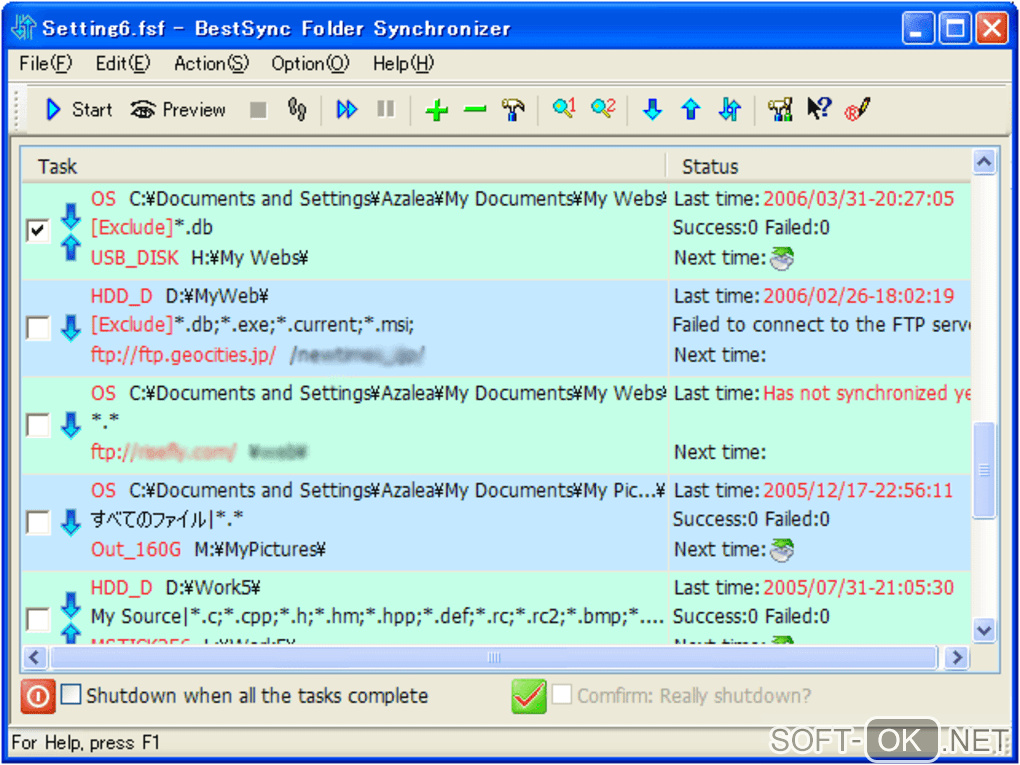Select the ftp://ftp.geocities.jp/ destination text
Viewport: 1020px width, 765px height.
pyautogui.click(x=183, y=356)
